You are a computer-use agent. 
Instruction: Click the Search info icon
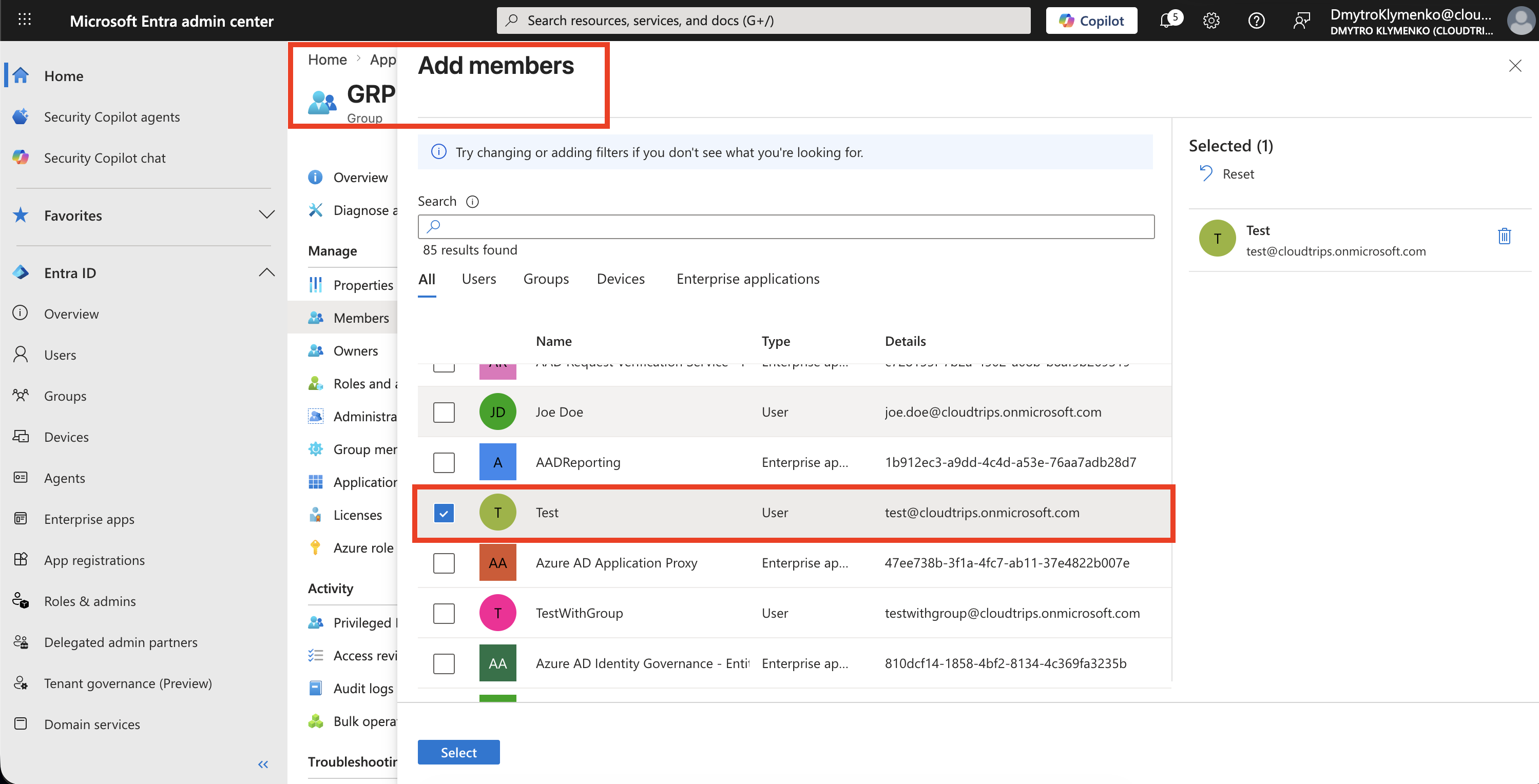(472, 202)
